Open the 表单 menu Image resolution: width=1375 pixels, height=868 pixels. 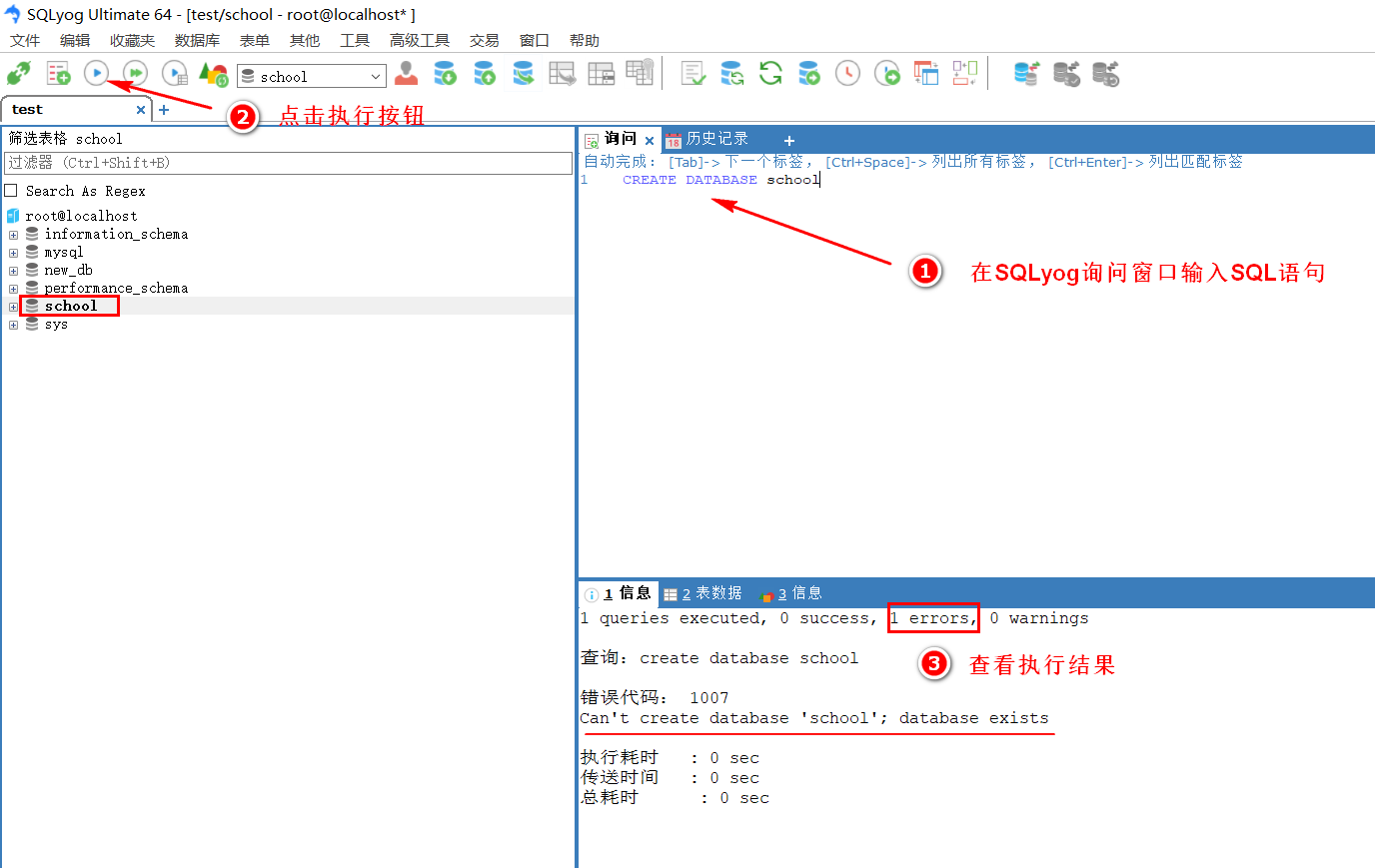pos(255,40)
